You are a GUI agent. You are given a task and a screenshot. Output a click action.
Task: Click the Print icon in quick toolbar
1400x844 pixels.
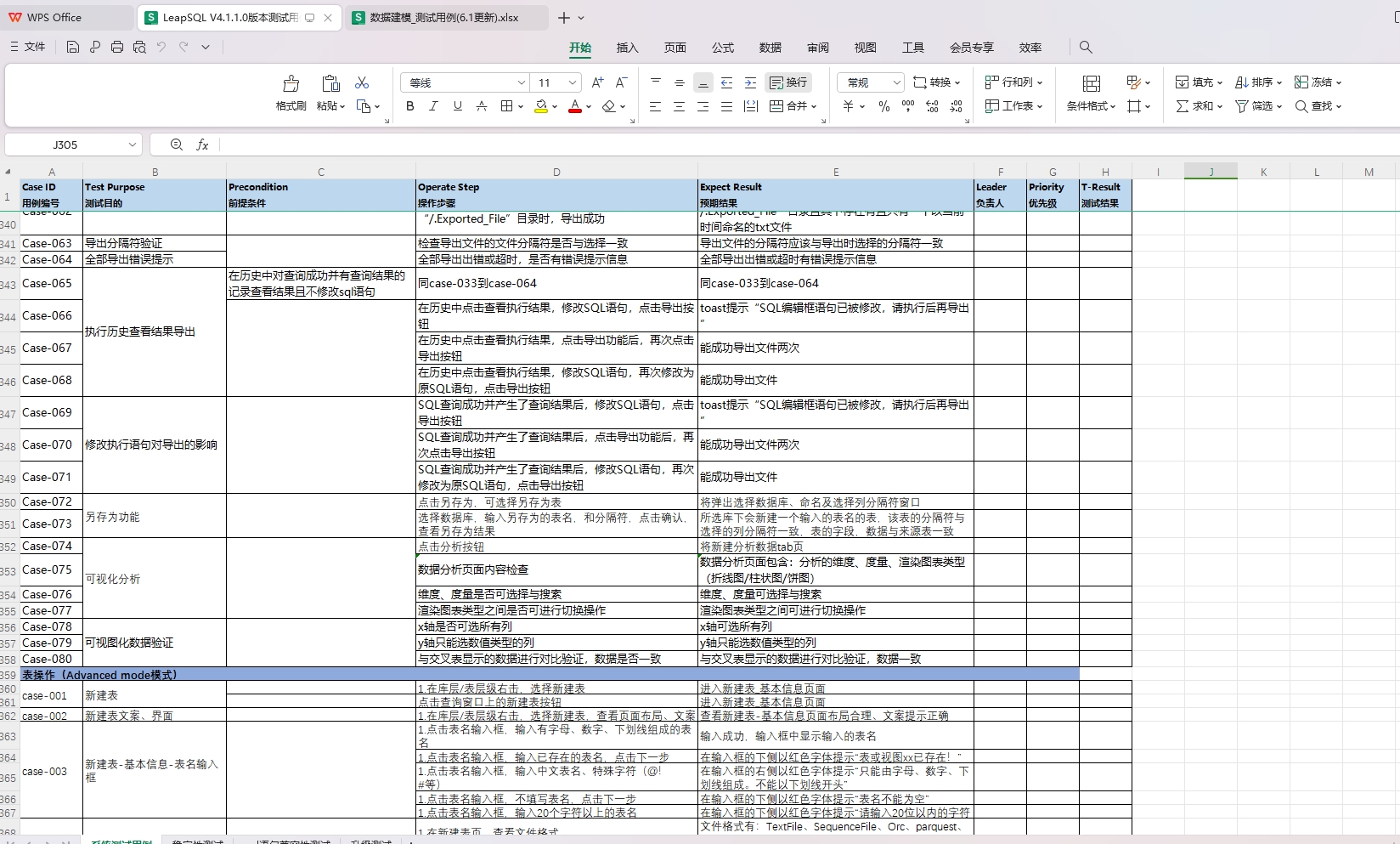(117, 47)
